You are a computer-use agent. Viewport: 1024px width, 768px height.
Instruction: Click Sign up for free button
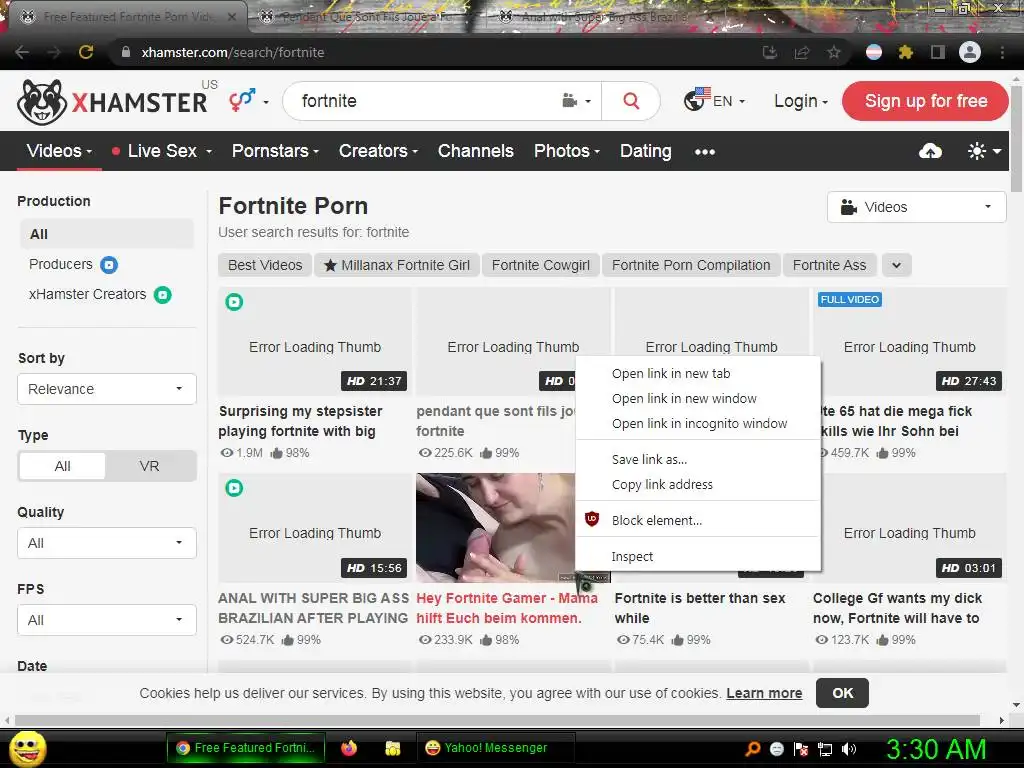coord(925,101)
